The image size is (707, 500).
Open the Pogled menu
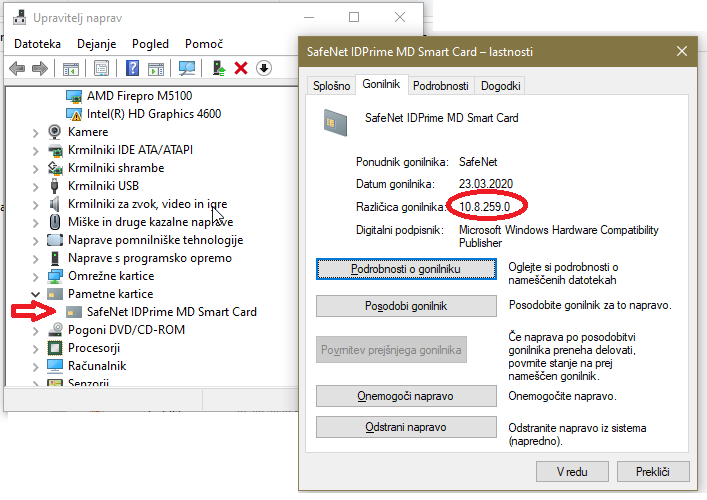point(150,44)
